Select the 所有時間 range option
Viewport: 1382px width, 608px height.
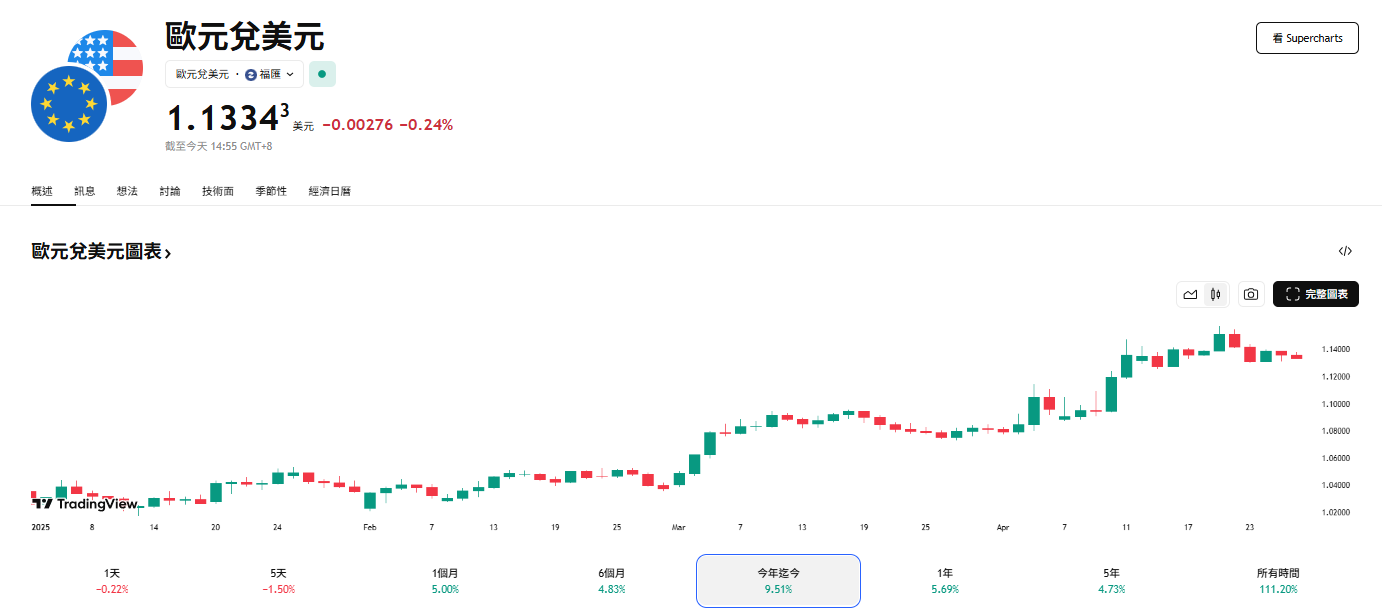click(x=1277, y=581)
